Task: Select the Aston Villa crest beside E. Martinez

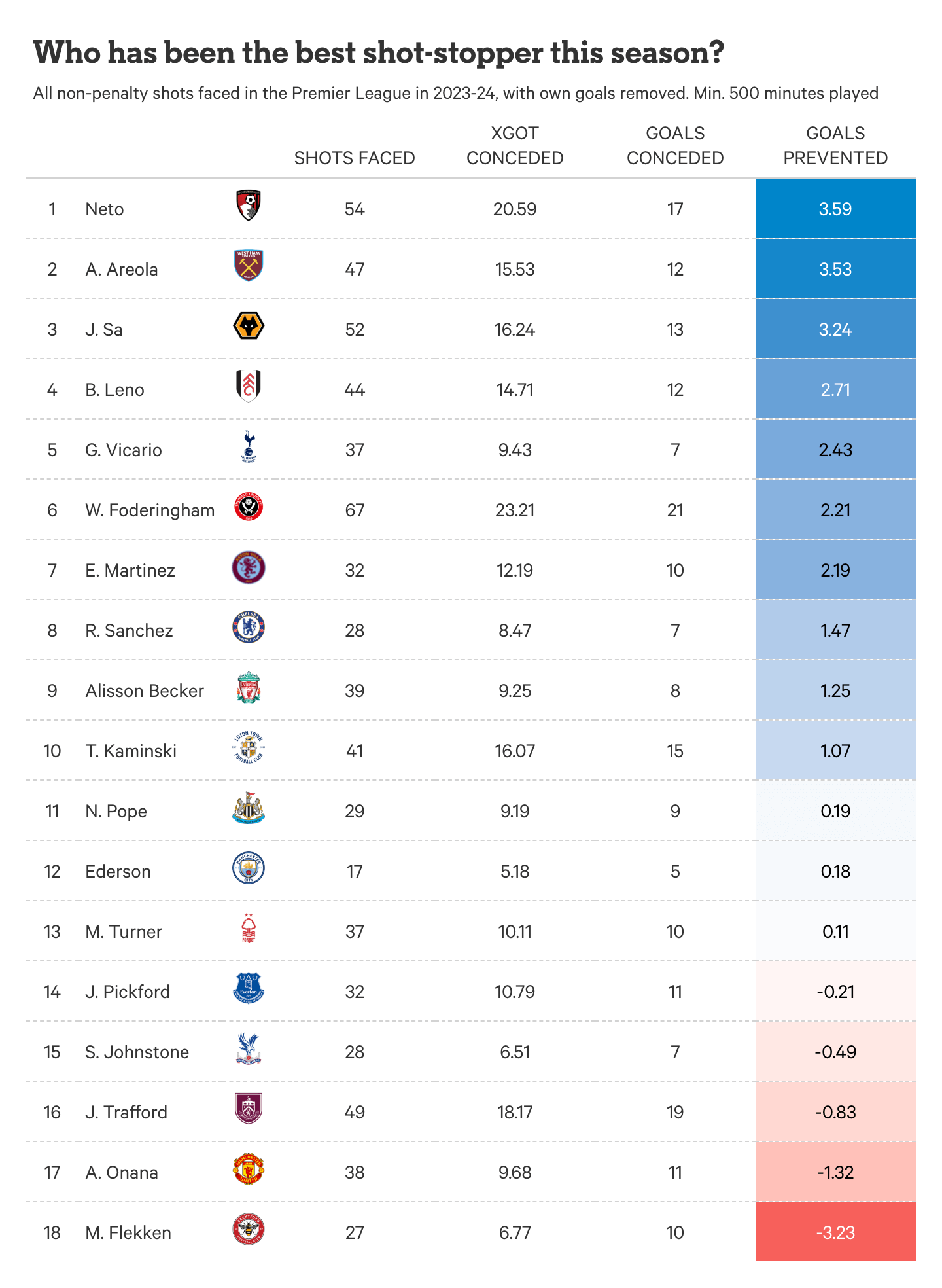Action: (249, 567)
